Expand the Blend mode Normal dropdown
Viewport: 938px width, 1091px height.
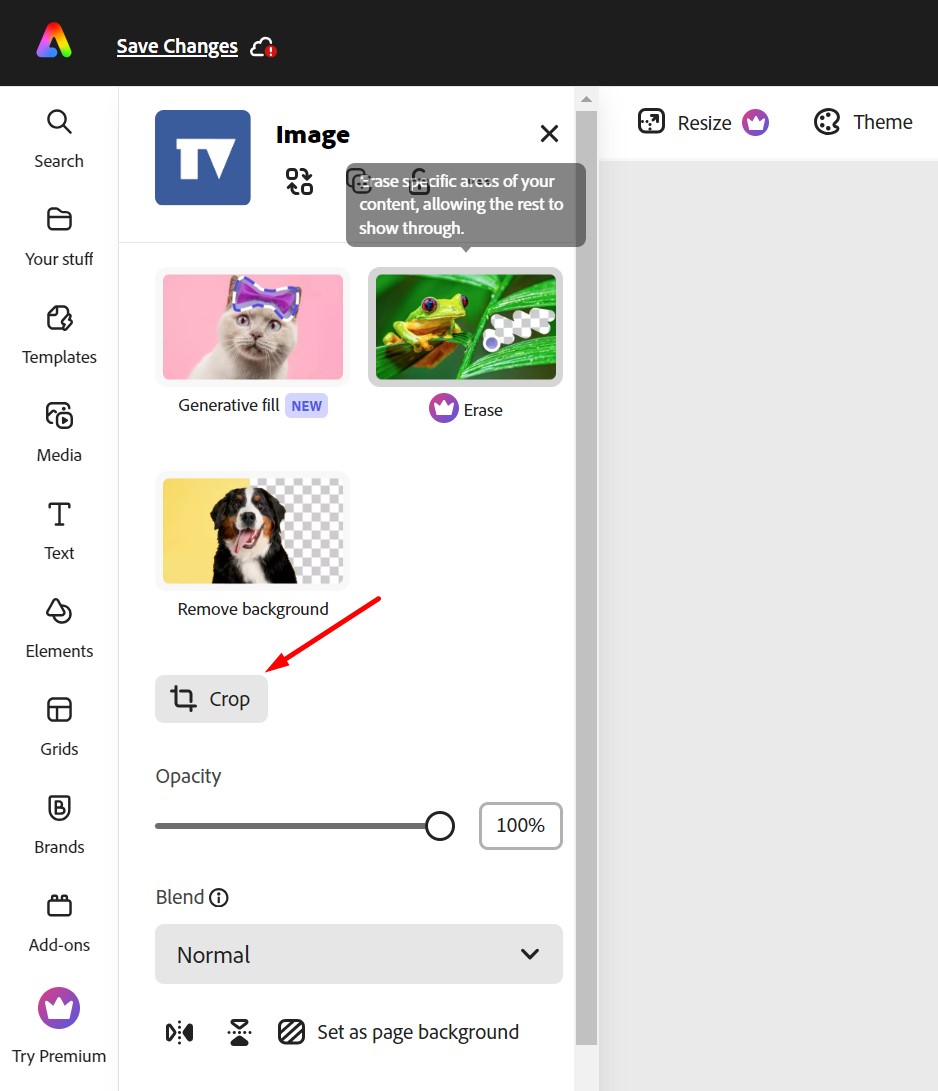pyautogui.click(x=359, y=954)
